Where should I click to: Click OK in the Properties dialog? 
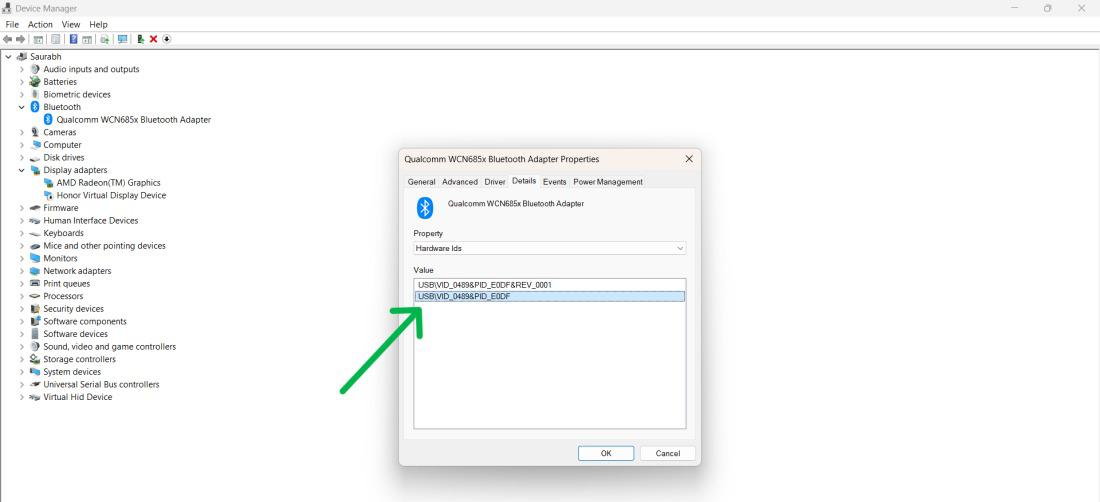(606, 453)
